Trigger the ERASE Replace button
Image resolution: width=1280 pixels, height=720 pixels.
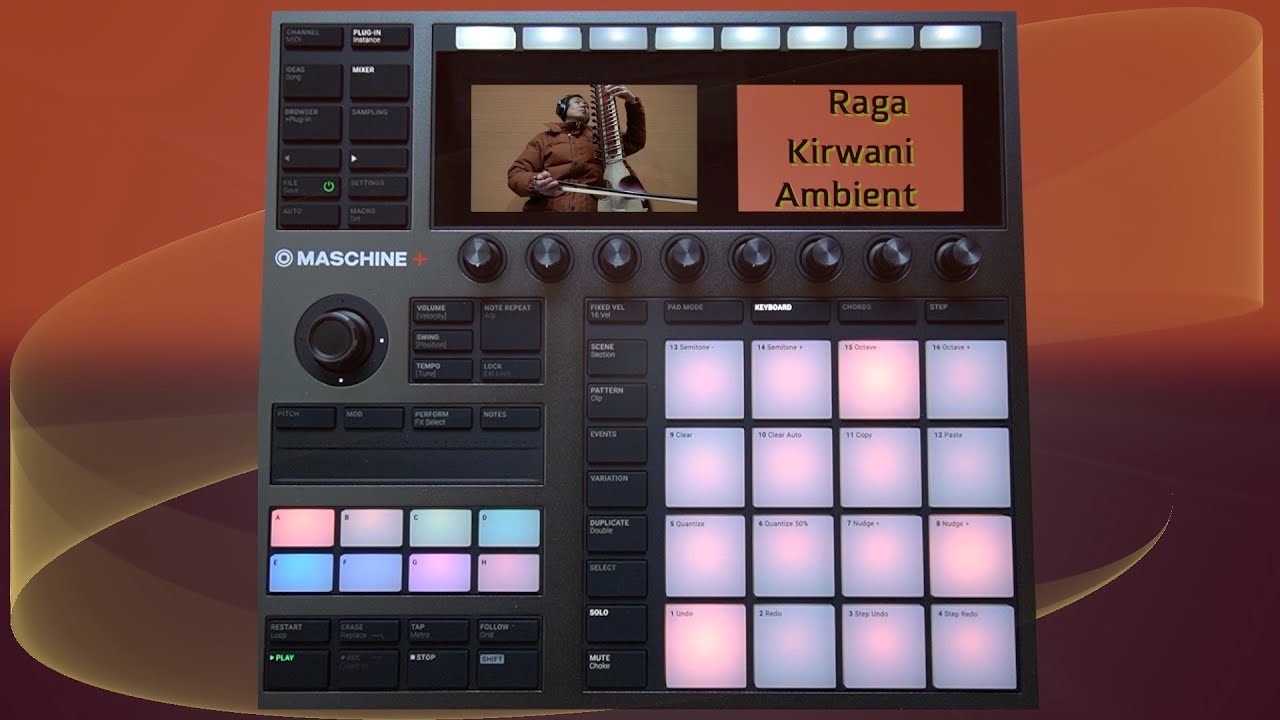367,631
